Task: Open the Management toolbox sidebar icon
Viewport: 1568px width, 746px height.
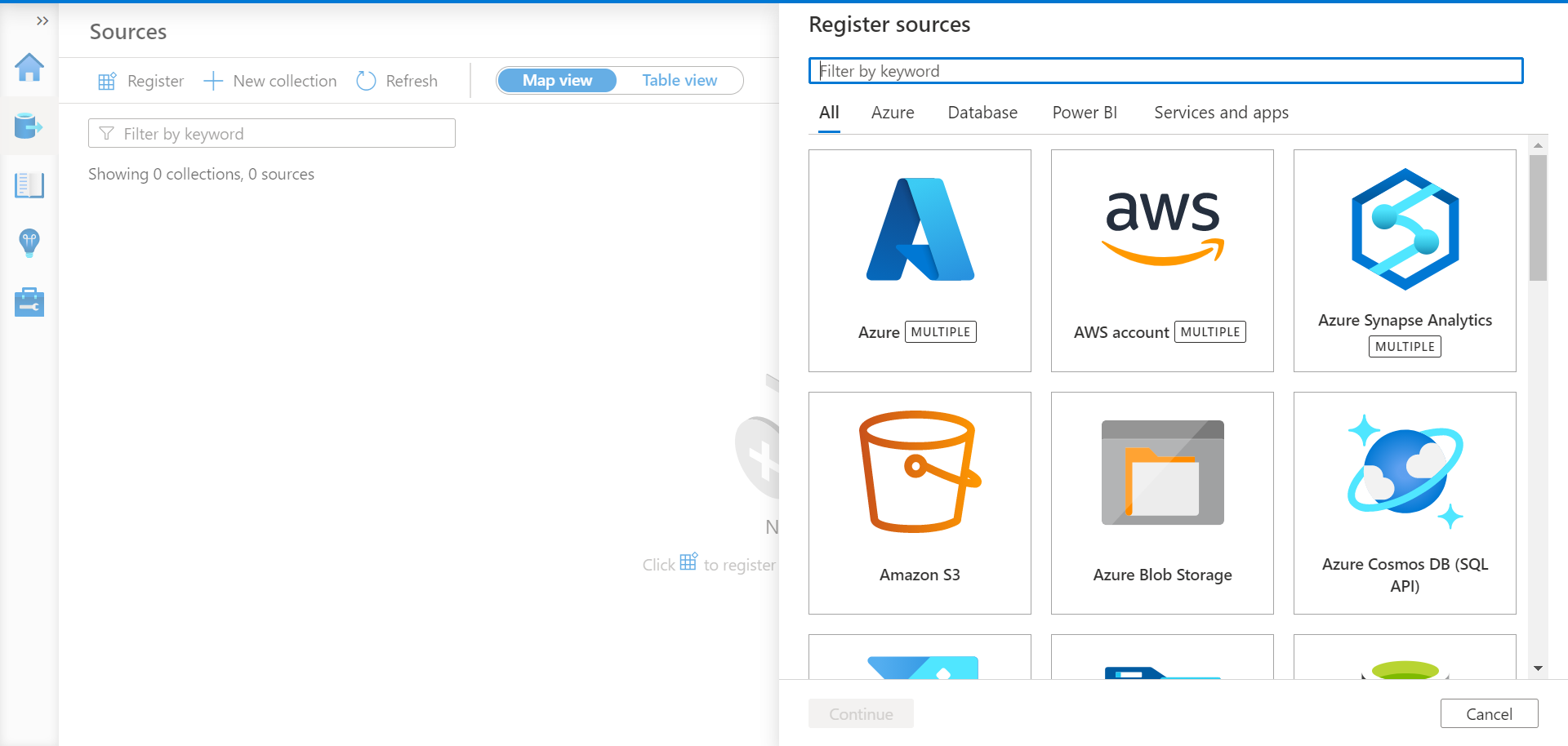Action: click(29, 302)
